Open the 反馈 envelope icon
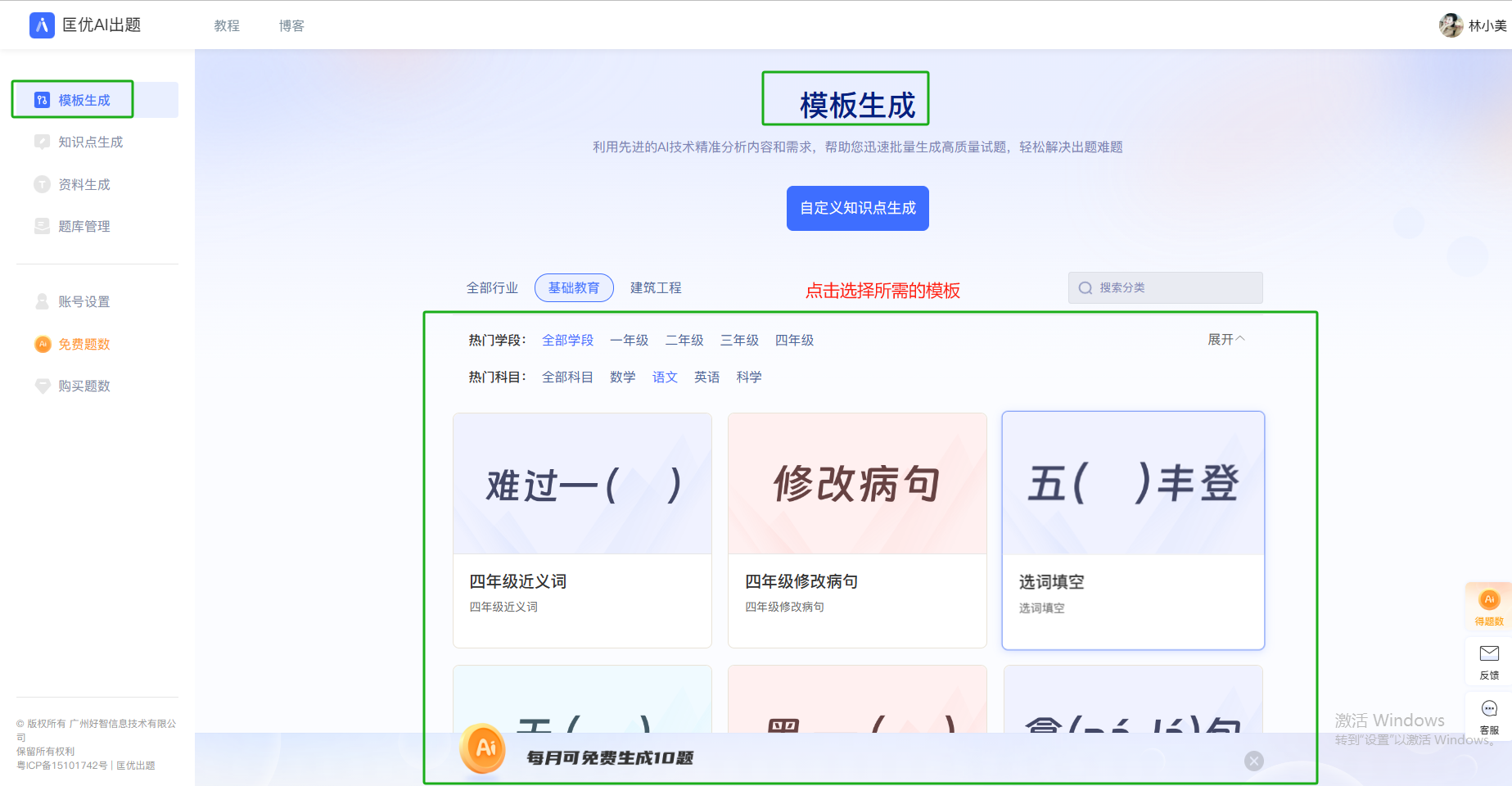1512x786 pixels. click(x=1489, y=653)
